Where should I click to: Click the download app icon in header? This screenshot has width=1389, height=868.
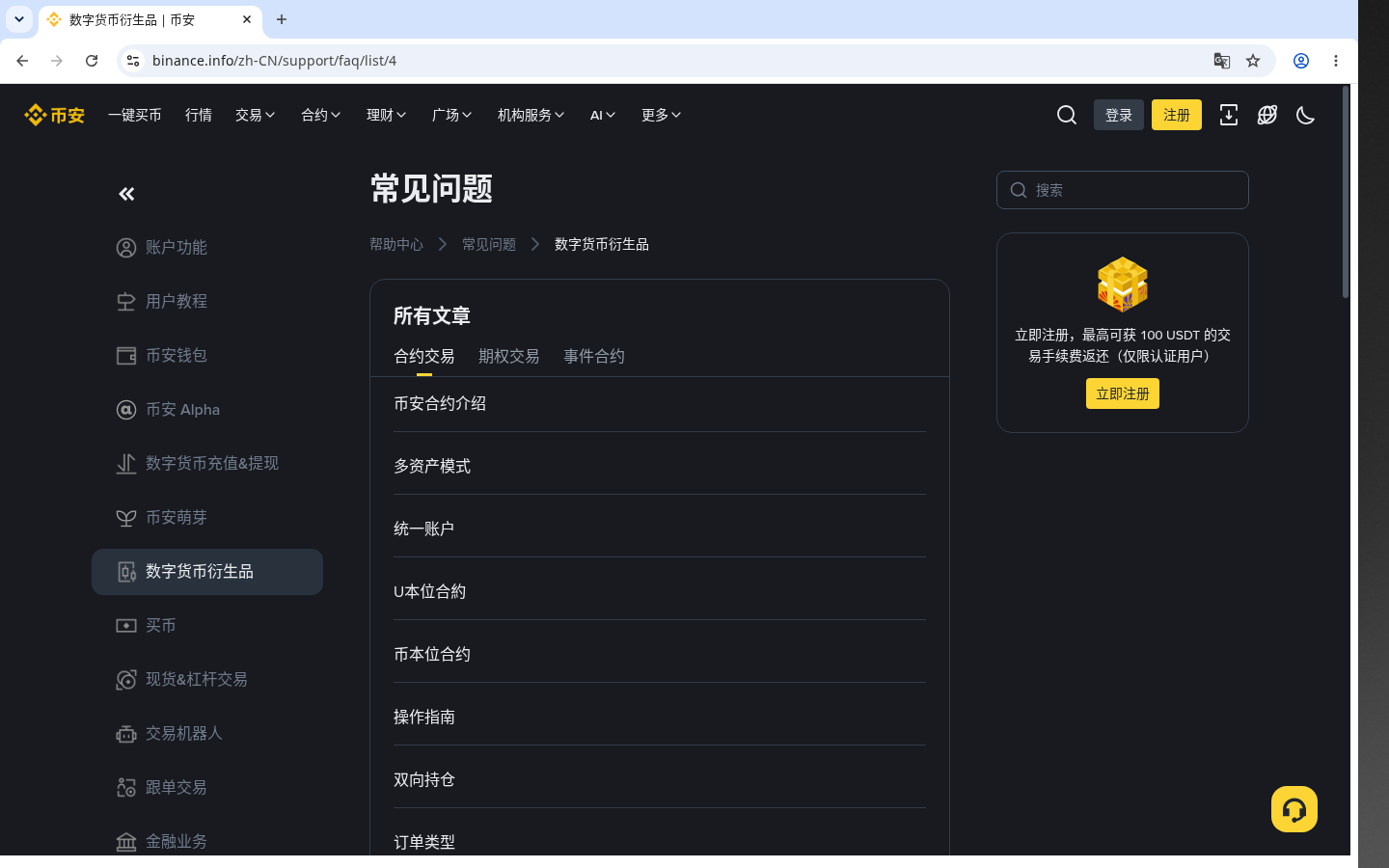[x=1229, y=116]
